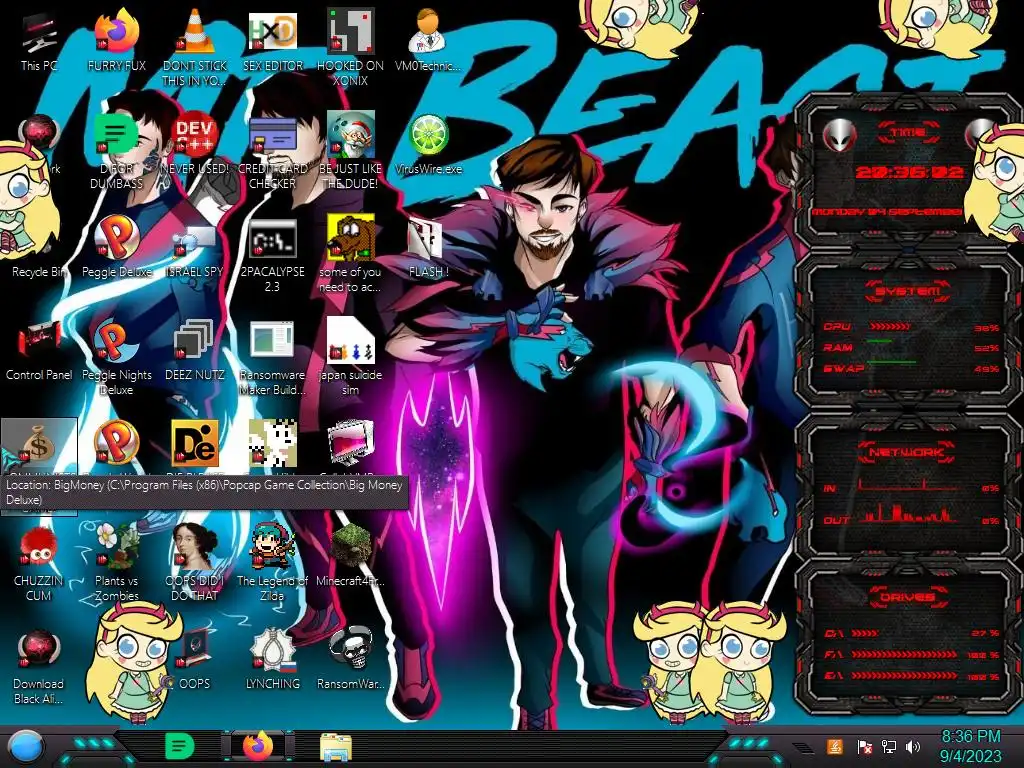Click the DRIVES widget header
The height and width of the screenshot is (768, 1024).
pyautogui.click(x=908, y=597)
